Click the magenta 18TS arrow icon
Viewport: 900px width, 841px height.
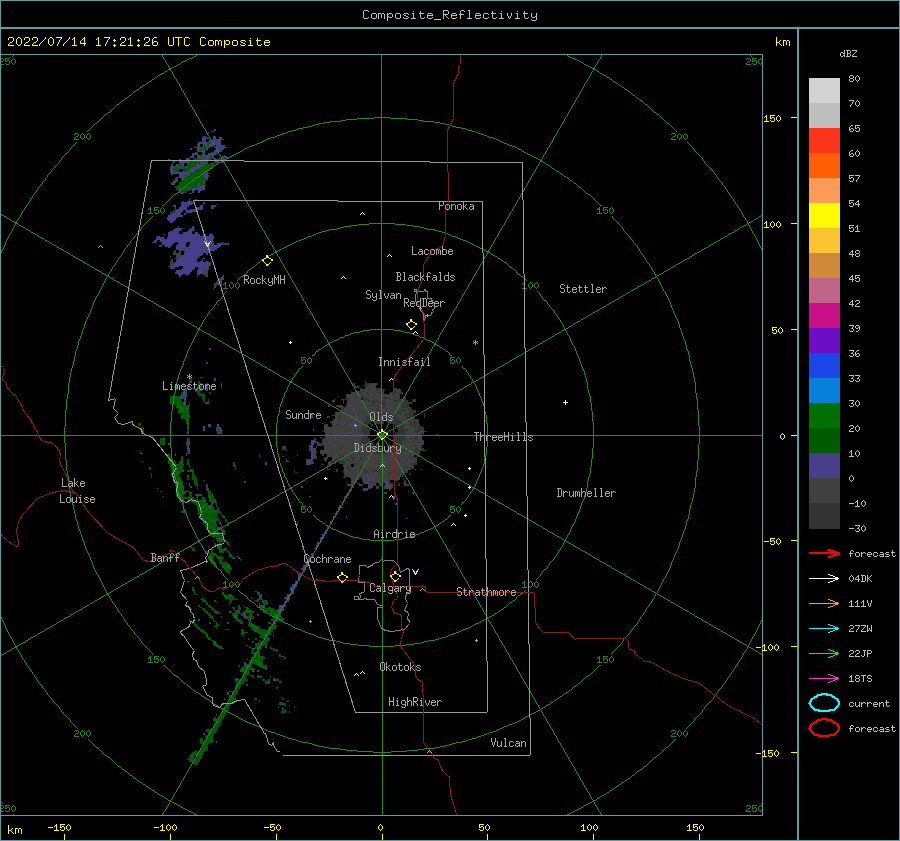[x=824, y=679]
